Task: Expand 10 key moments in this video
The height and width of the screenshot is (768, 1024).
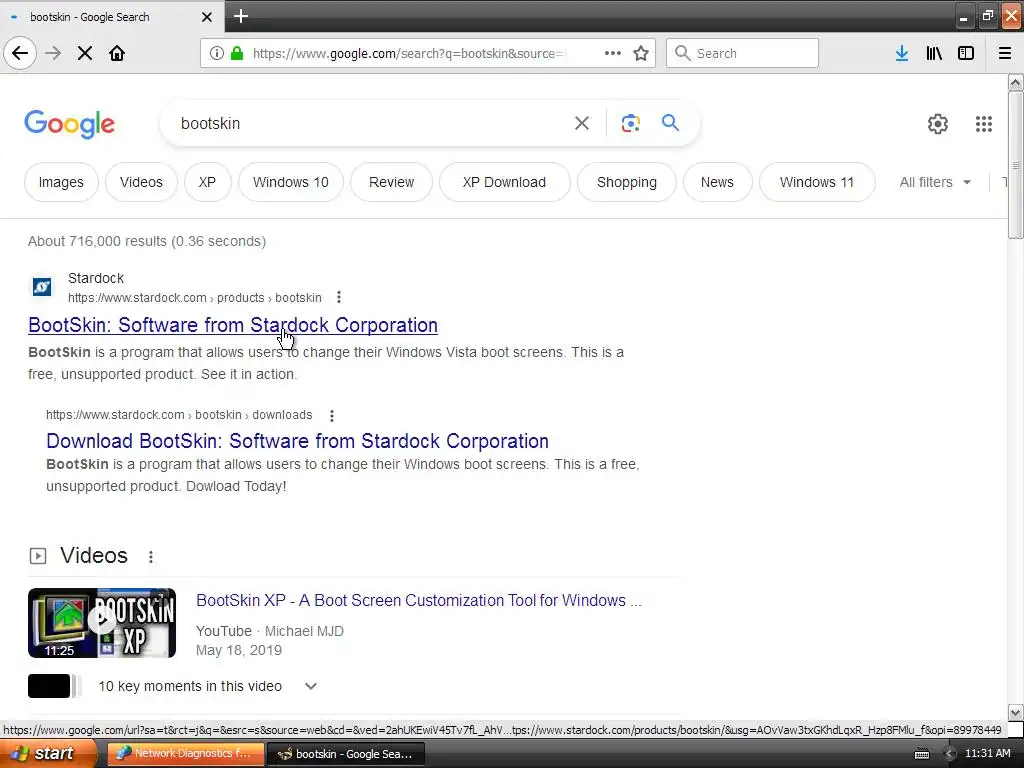Action: pyautogui.click(x=311, y=686)
